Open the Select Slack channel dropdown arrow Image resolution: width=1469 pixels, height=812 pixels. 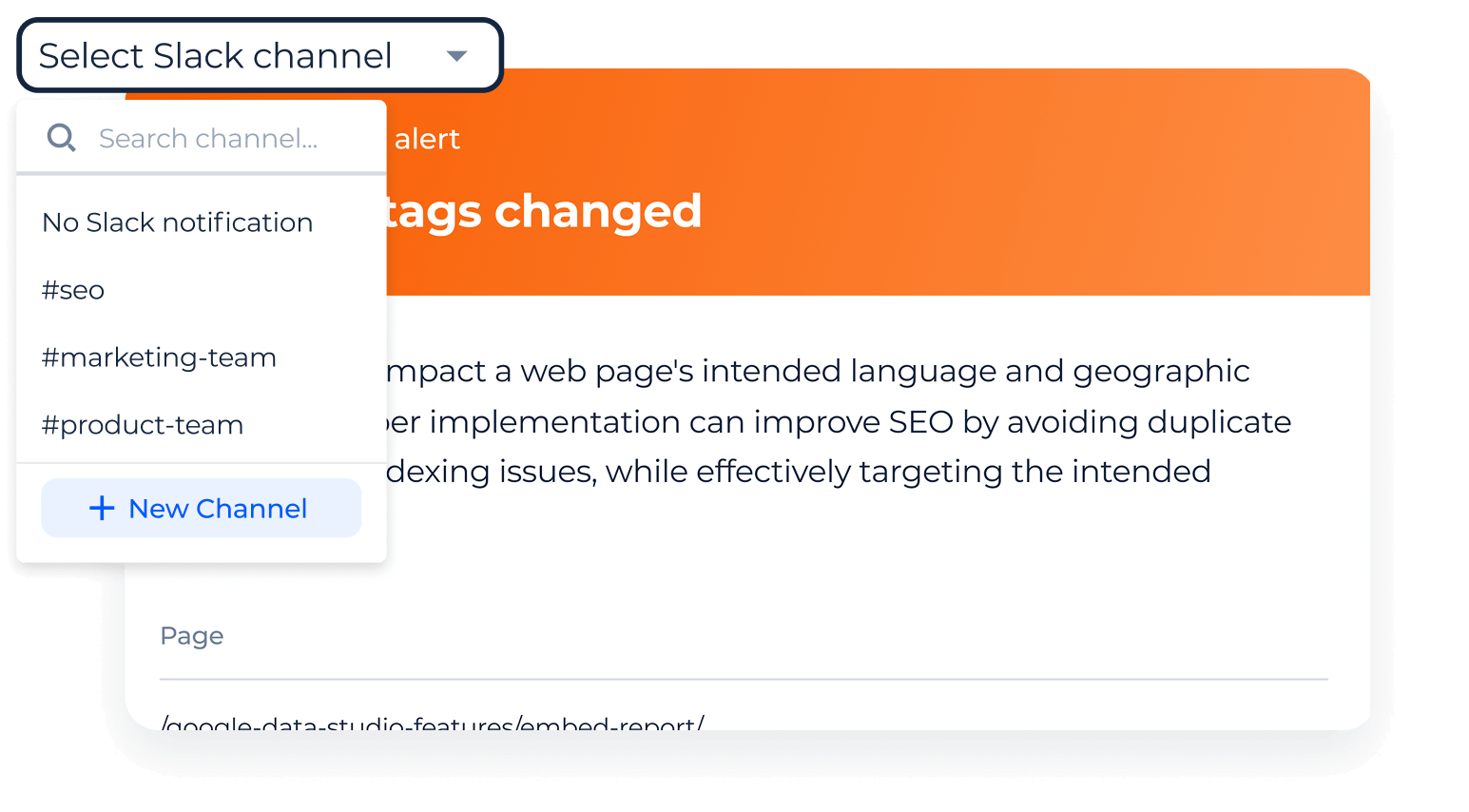[456, 56]
